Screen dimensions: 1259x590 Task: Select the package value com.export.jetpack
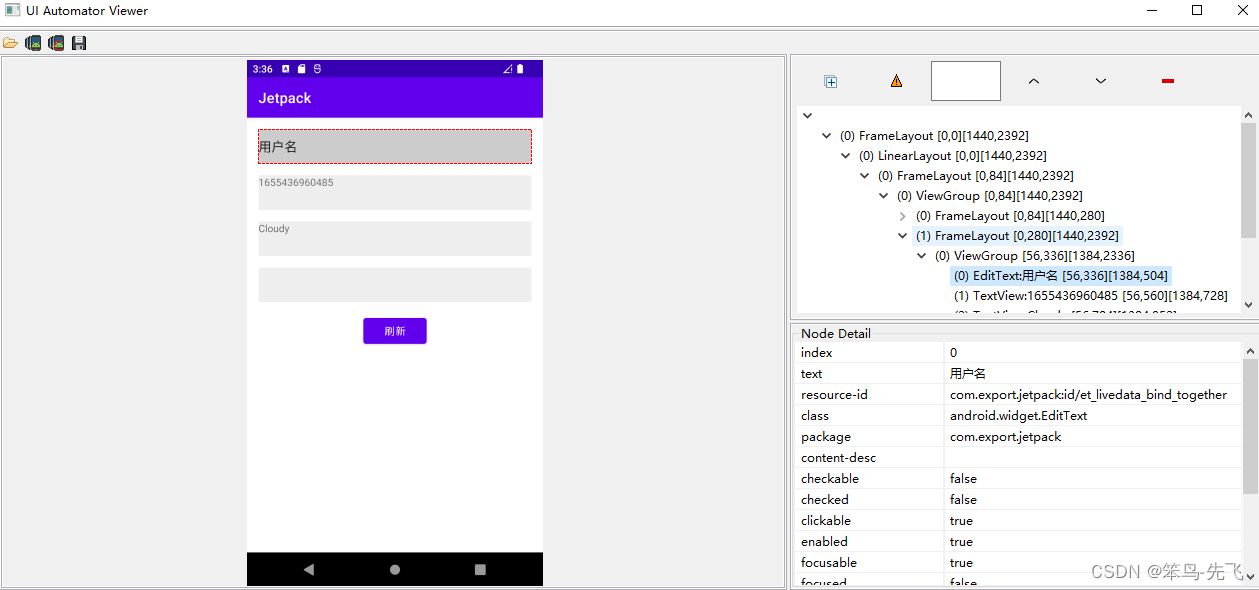coord(1005,437)
